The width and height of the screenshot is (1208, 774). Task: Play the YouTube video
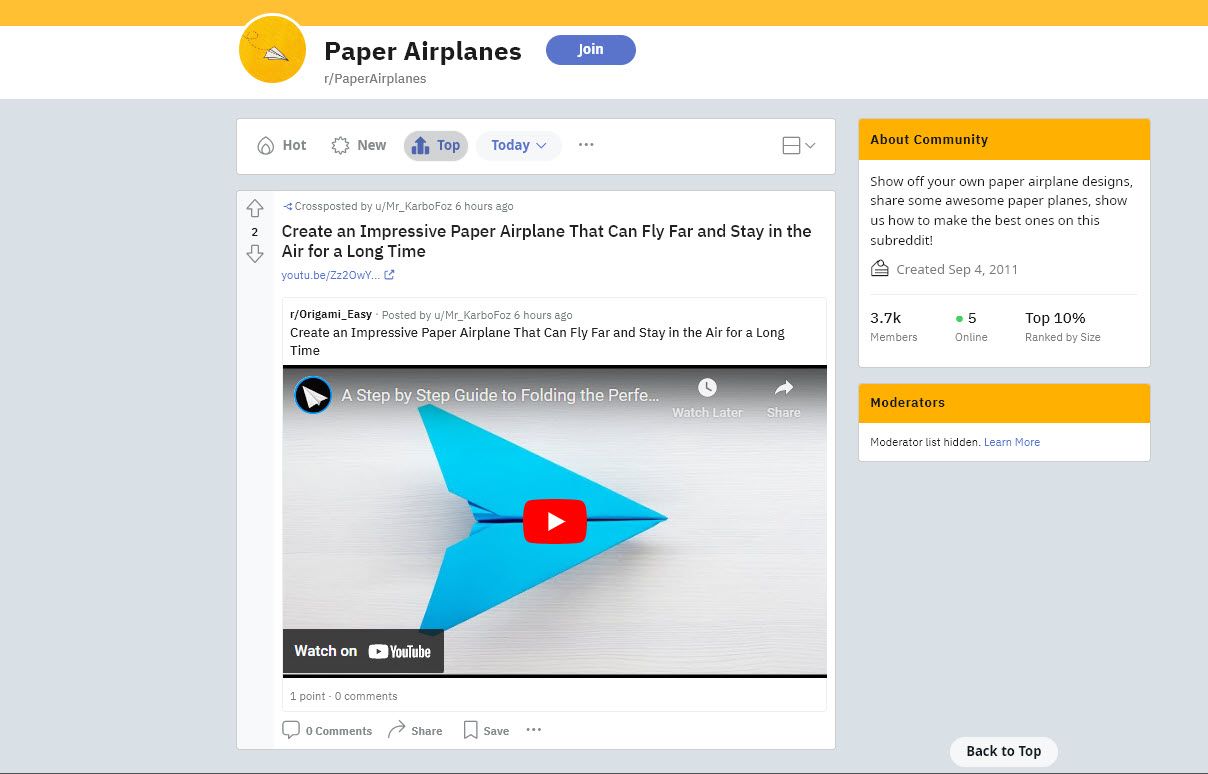click(x=555, y=521)
